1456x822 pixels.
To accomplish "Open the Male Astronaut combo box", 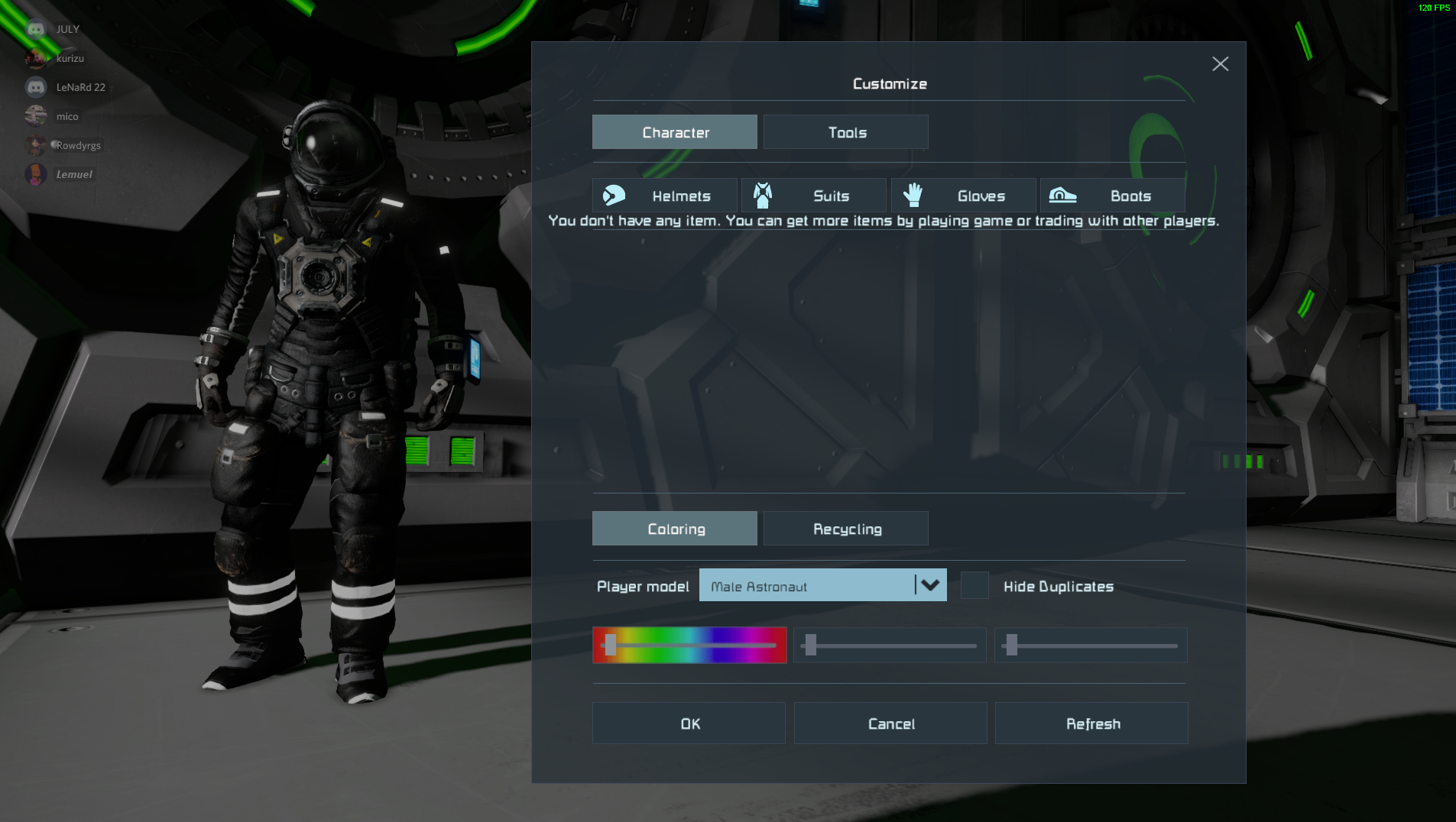I will click(x=806, y=586).
